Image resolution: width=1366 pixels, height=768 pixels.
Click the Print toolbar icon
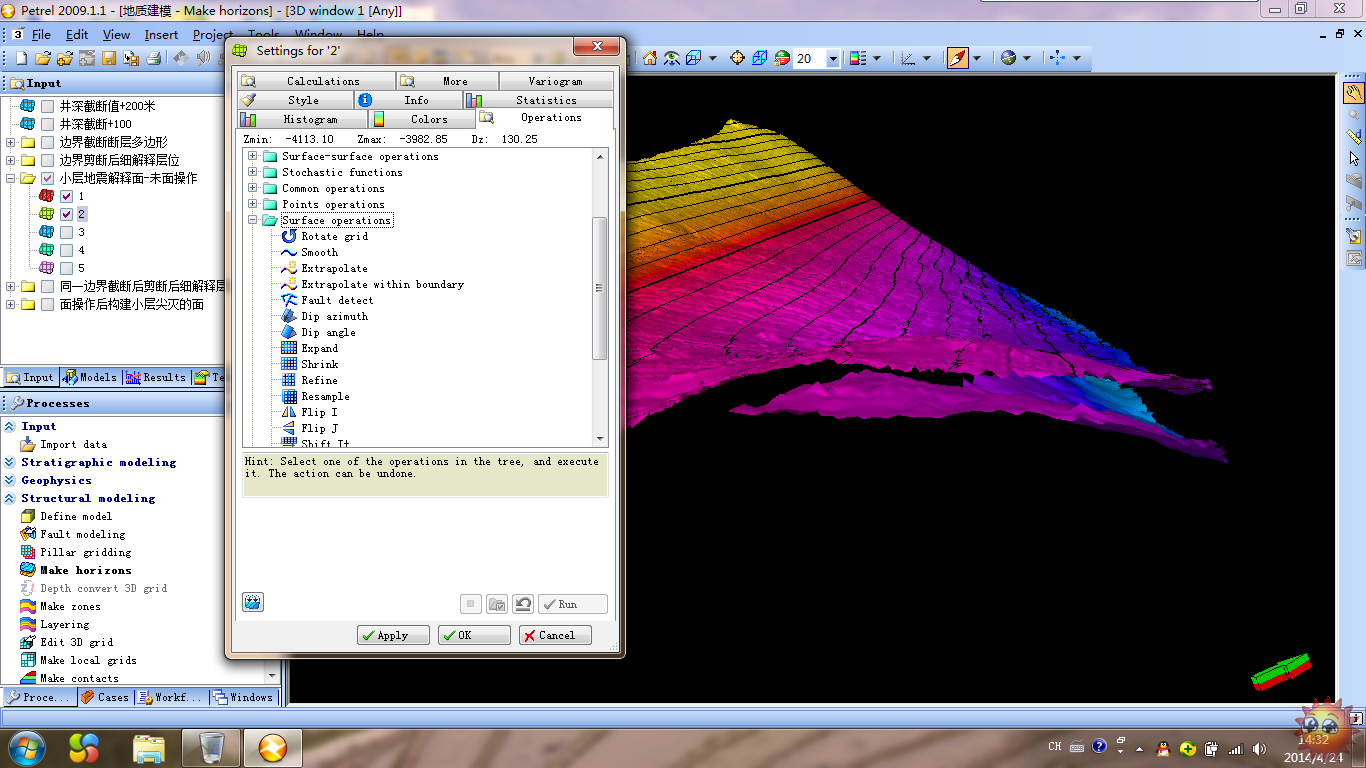pos(153,58)
